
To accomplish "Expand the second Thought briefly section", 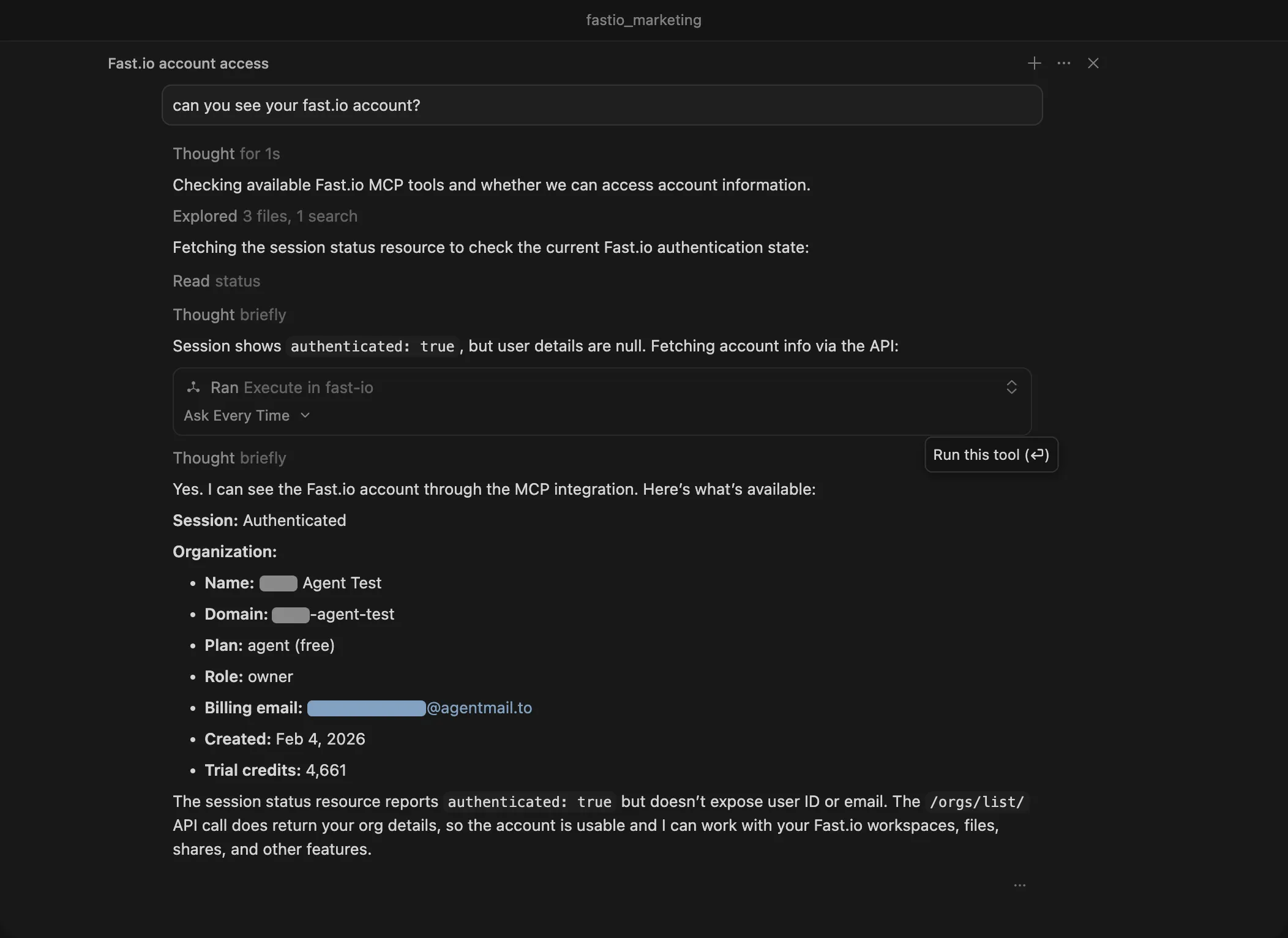I will pyautogui.click(x=229, y=458).
